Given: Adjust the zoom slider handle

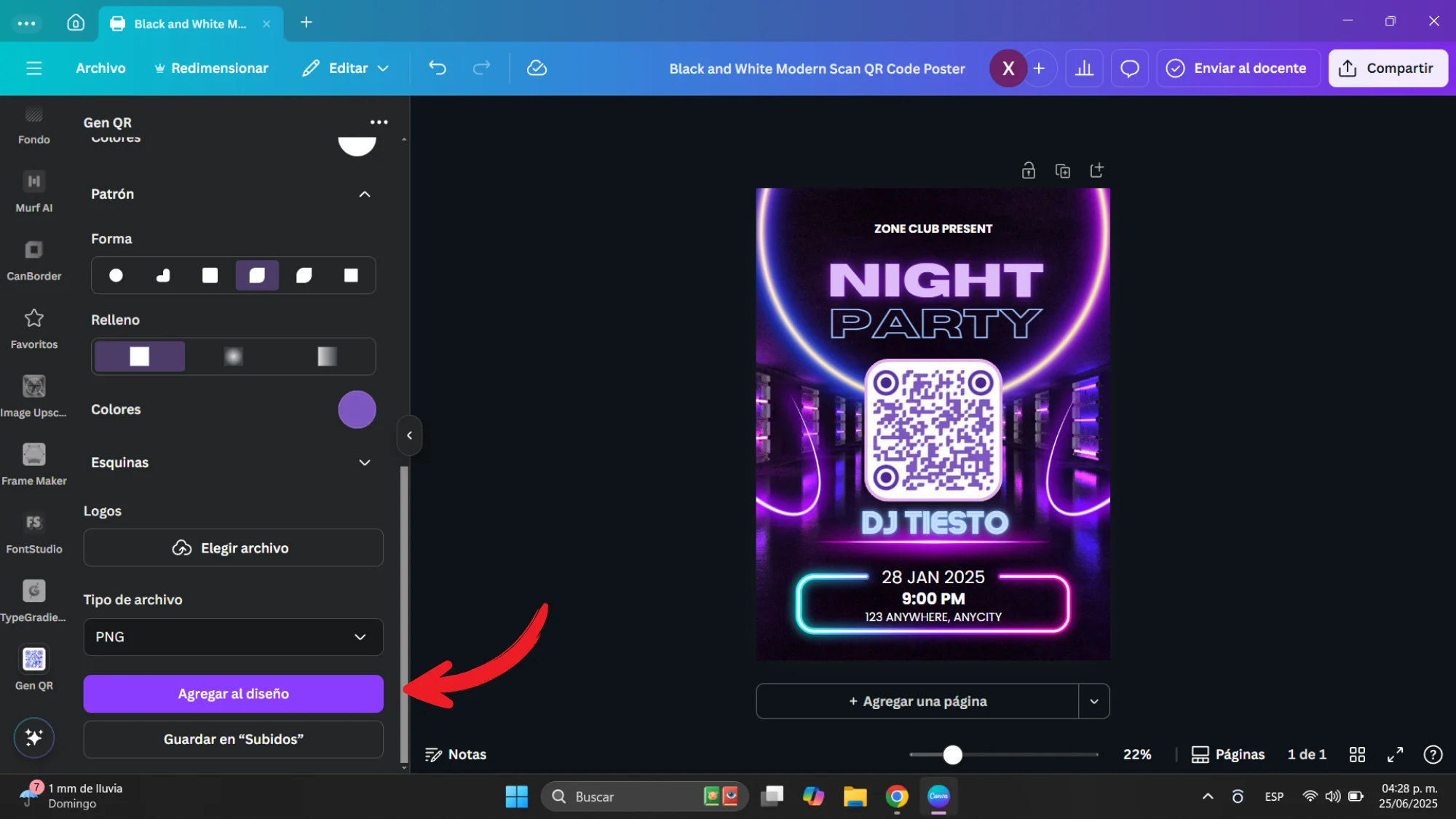Looking at the screenshot, I should (952, 755).
